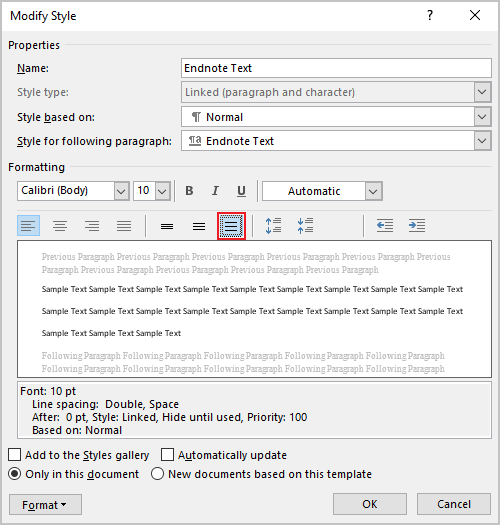Click the style description text box
500x525 pixels.
click(255, 410)
